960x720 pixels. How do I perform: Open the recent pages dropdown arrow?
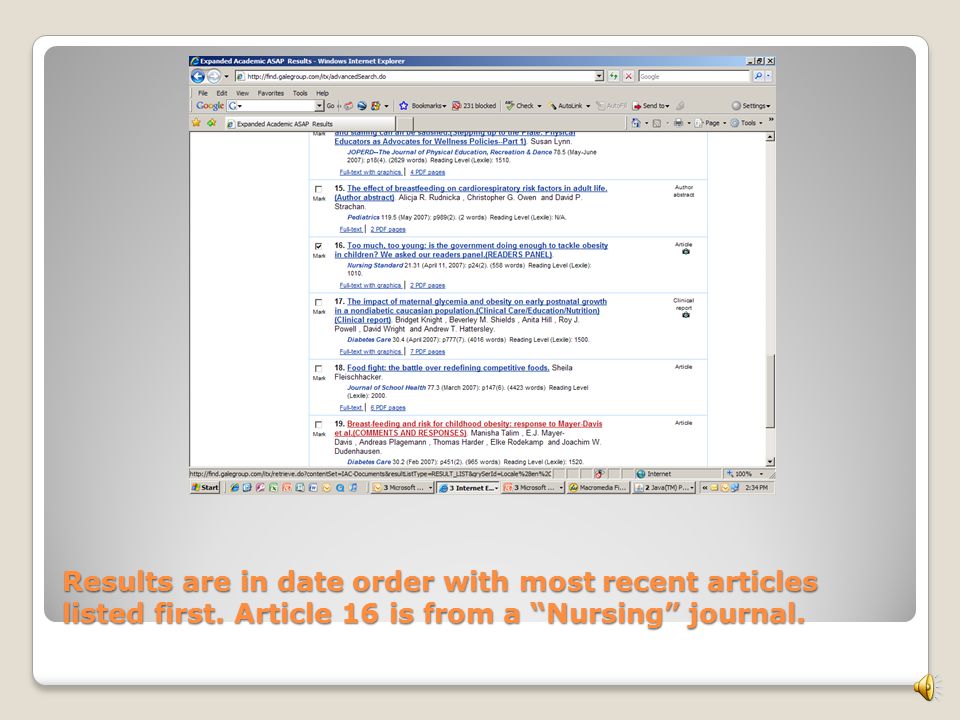227,77
